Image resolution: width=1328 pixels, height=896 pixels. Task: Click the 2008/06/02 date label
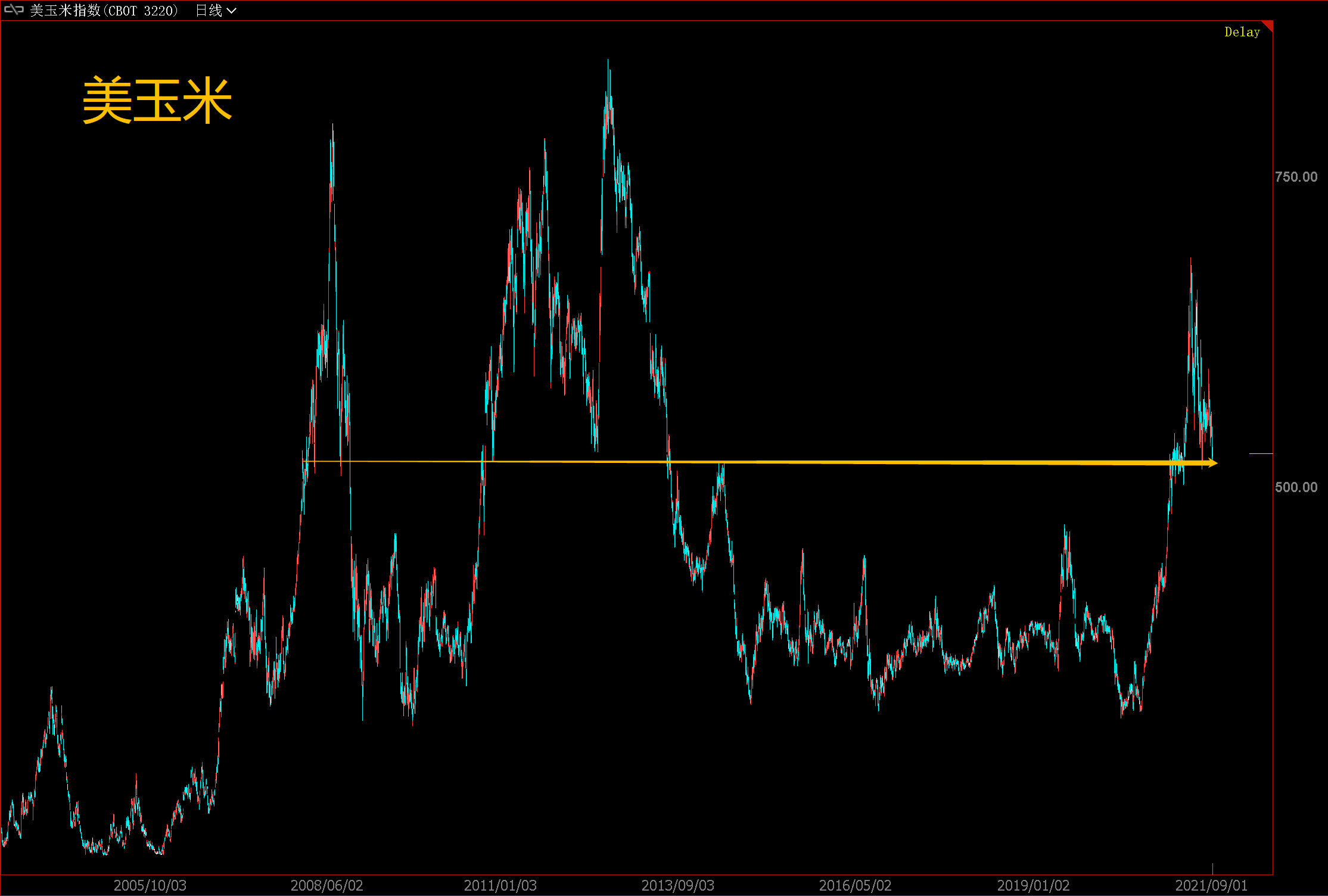click(x=326, y=885)
